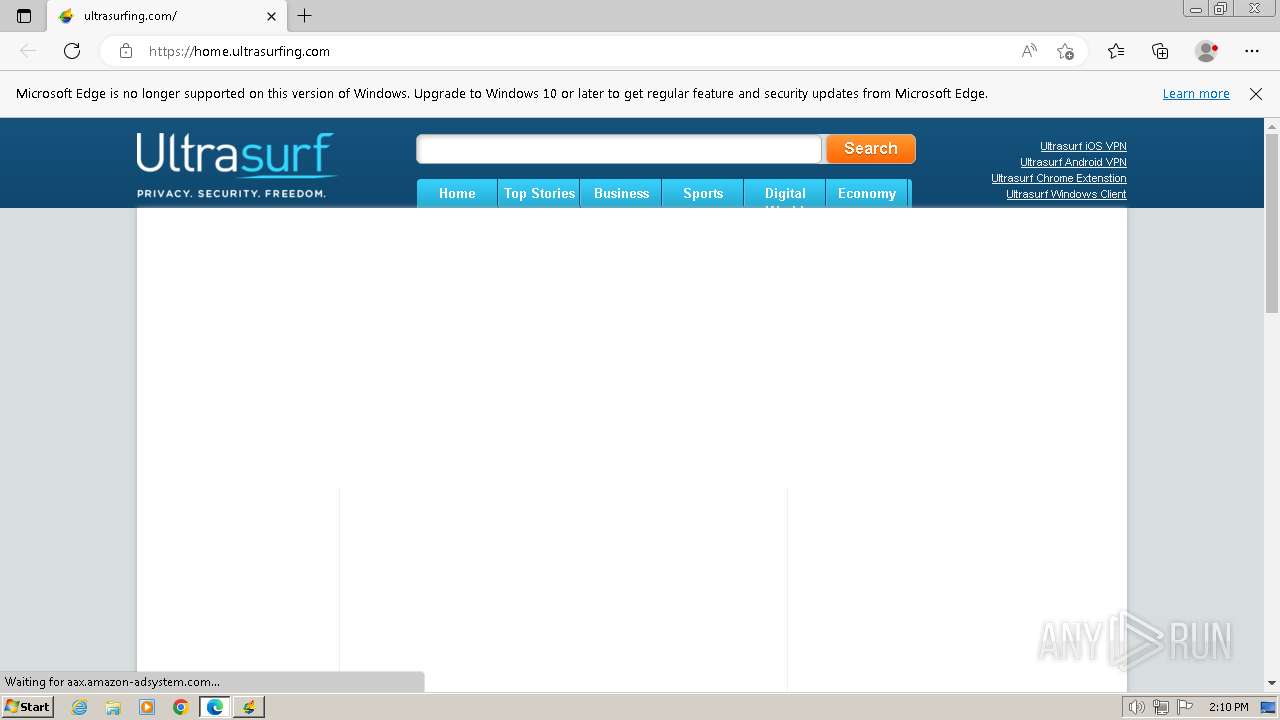The width and height of the screenshot is (1280, 720).
Task: Select the Business tab
Action: click(x=621, y=194)
